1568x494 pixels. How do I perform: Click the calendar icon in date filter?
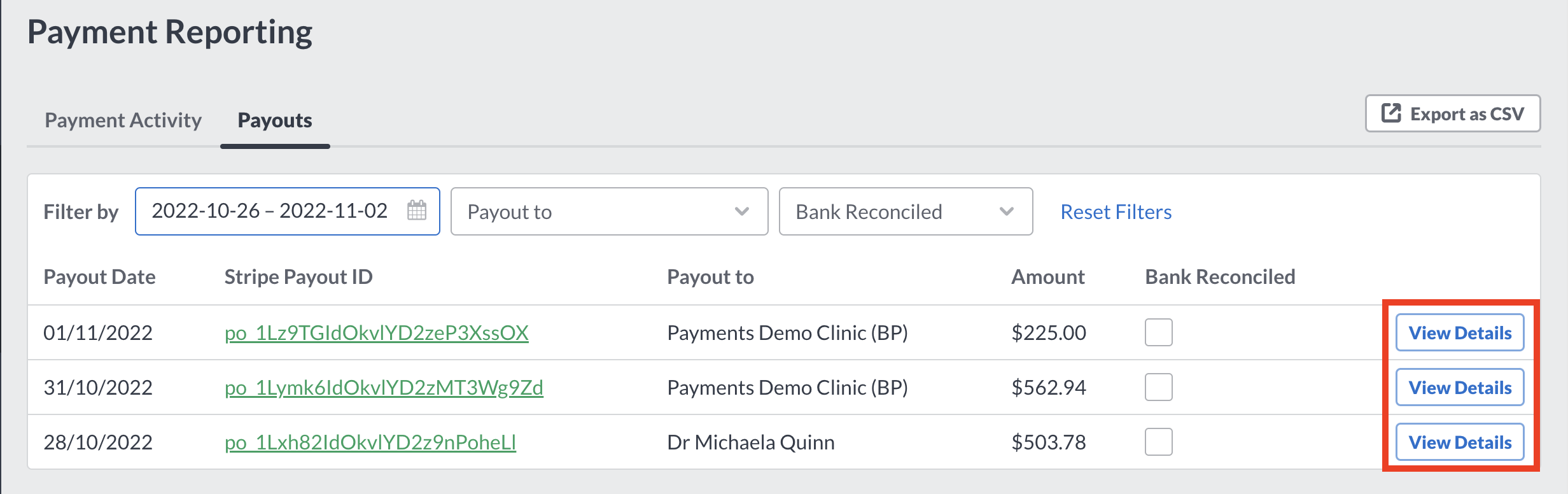click(x=417, y=210)
